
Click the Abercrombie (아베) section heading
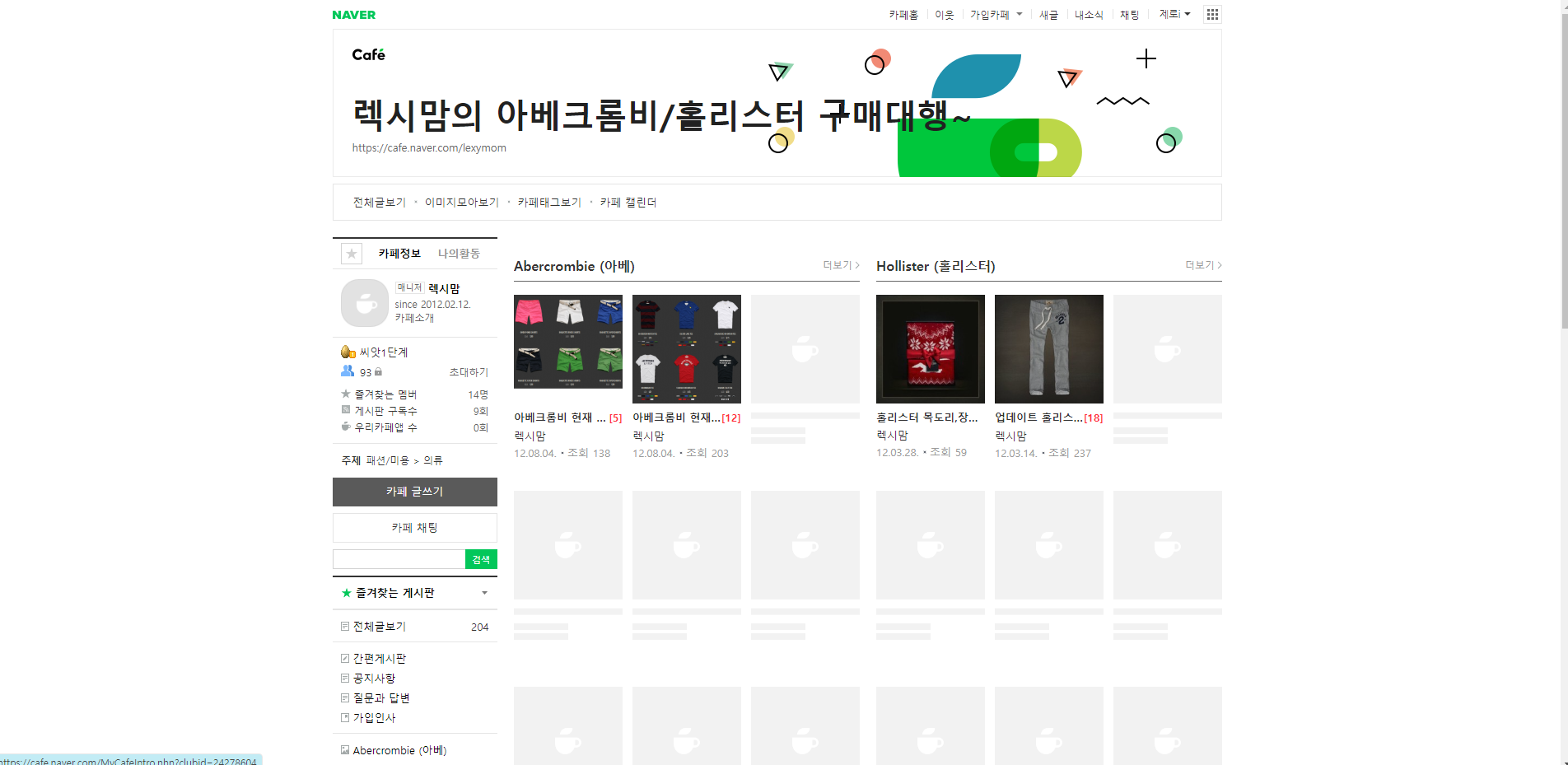point(574,266)
